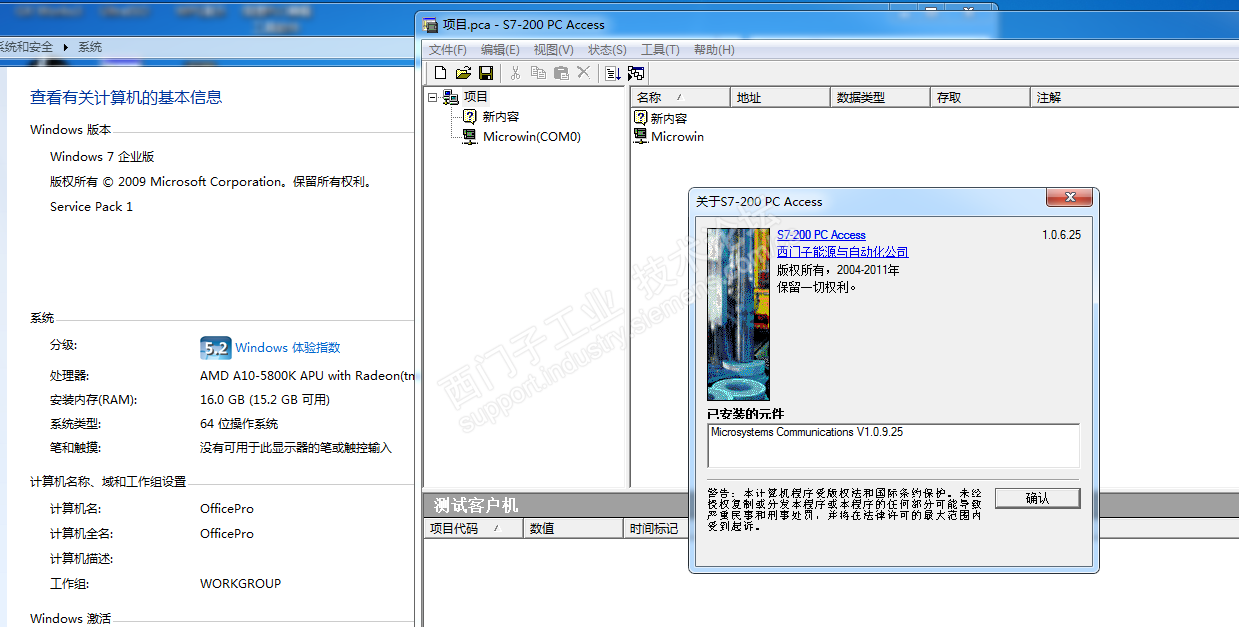
Task: Select 项目 label in the tree
Action: tap(476, 97)
